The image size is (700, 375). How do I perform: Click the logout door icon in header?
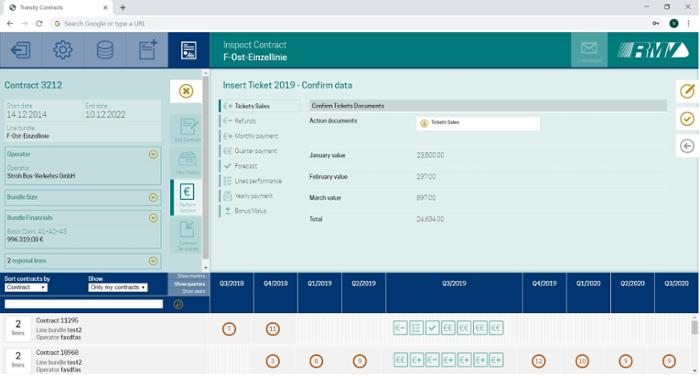click(x=21, y=50)
